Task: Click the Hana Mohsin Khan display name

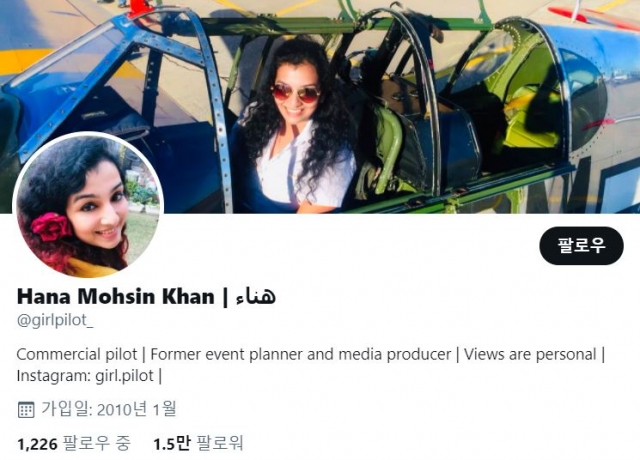Action: click(x=116, y=296)
